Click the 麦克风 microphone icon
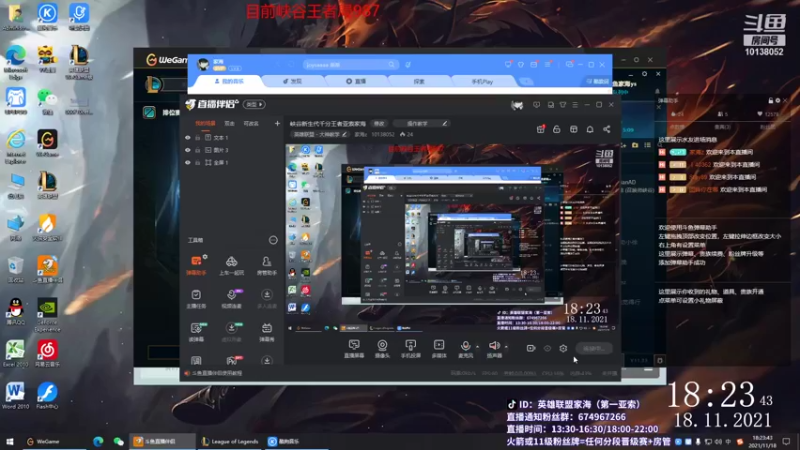 [x=465, y=348]
